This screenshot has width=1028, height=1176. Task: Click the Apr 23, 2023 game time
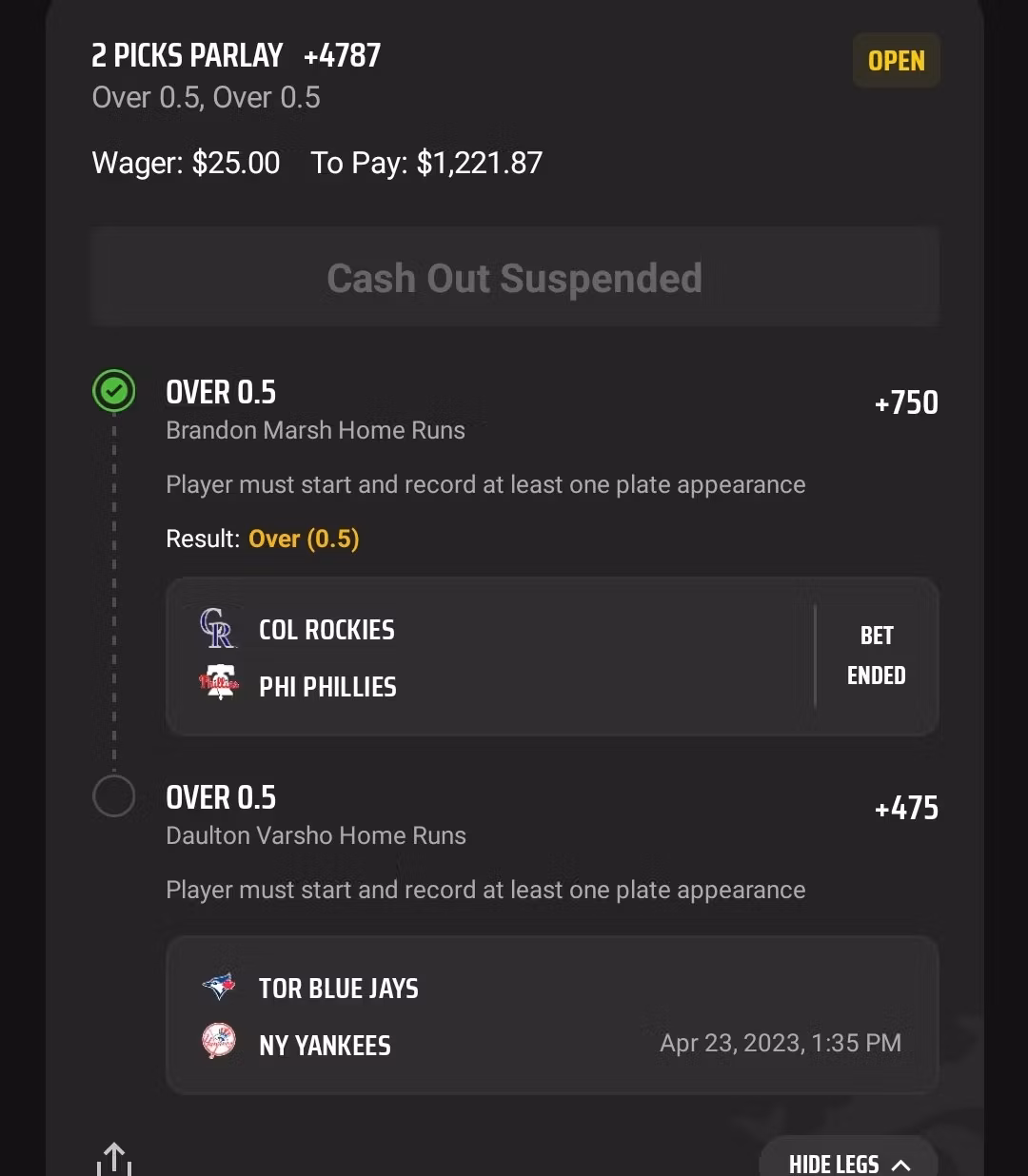781,1043
